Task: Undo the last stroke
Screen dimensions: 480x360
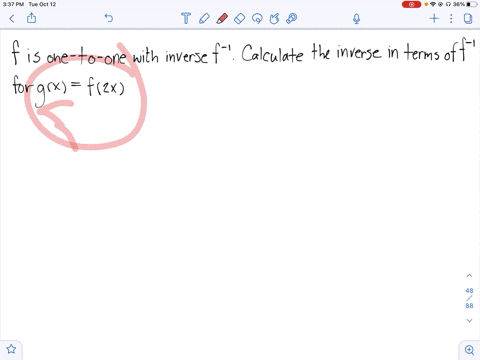Action: coord(109,18)
